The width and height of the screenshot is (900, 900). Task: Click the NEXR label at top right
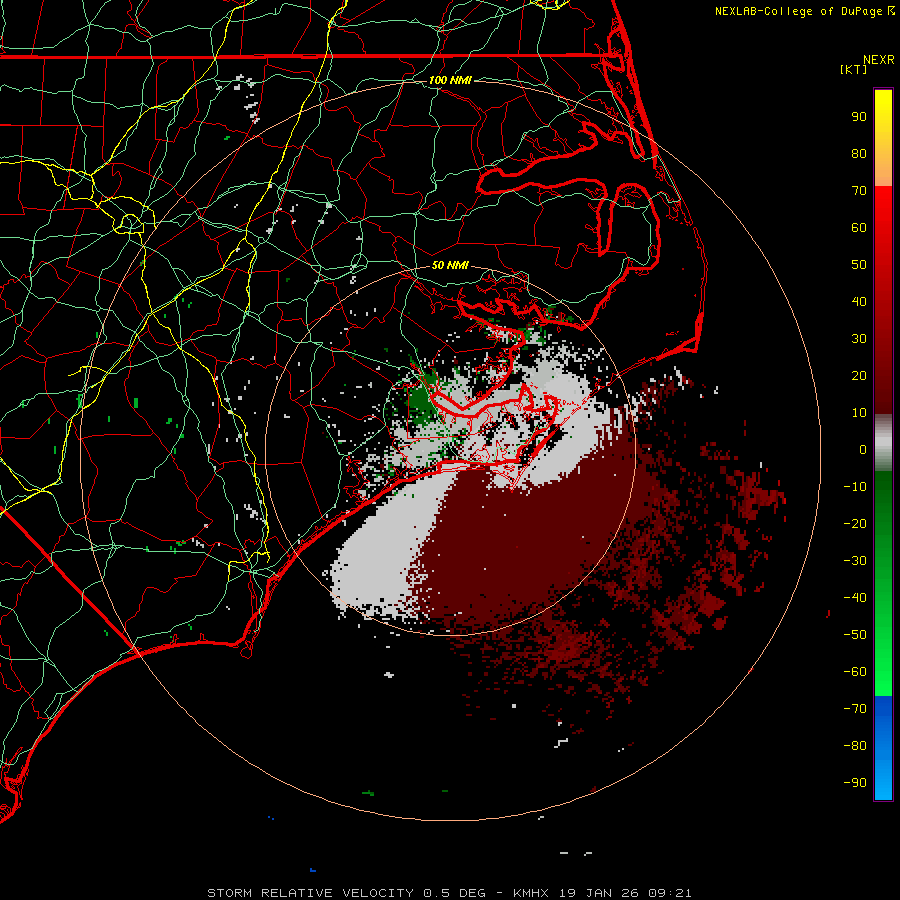coord(879,60)
